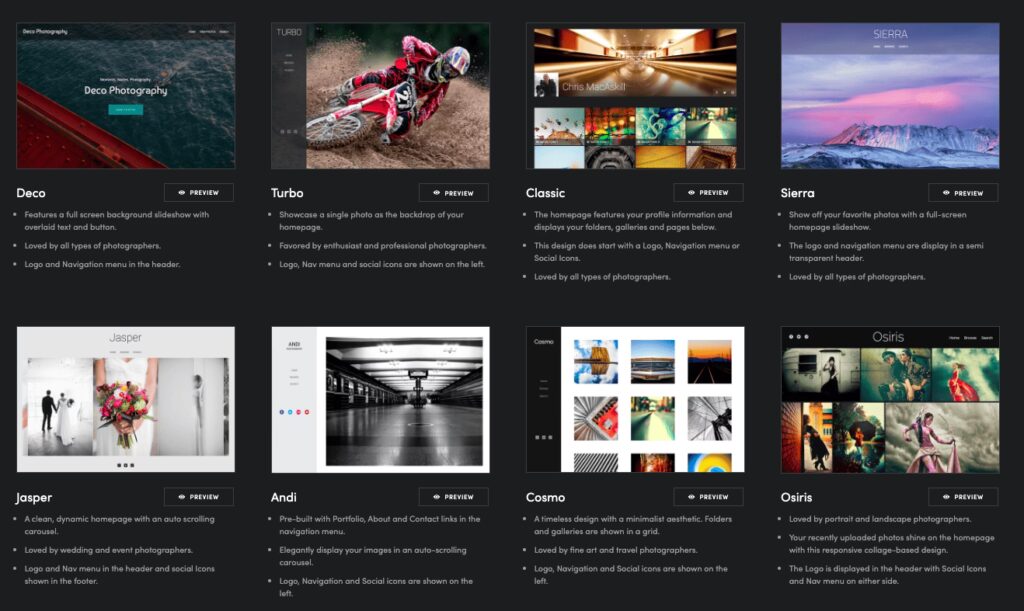Click the teal button inside the Deco thumbnail
1024x611 pixels.
(x=125, y=110)
